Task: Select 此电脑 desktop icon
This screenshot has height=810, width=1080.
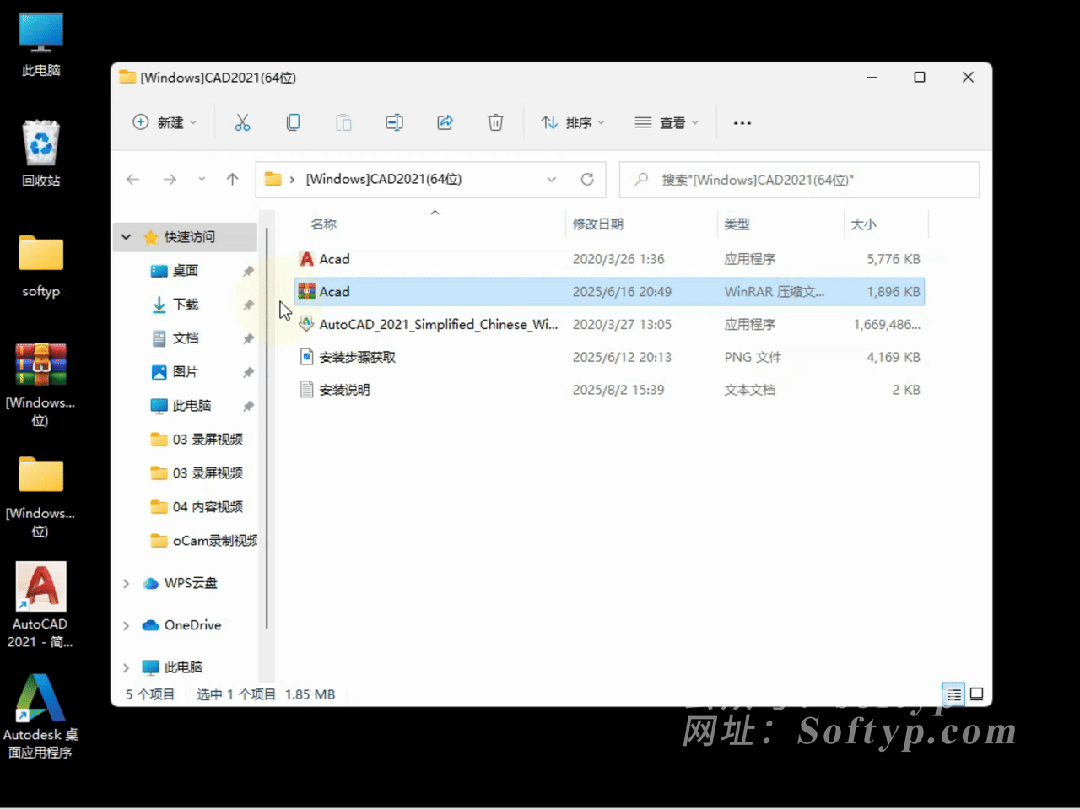Action: 41,44
